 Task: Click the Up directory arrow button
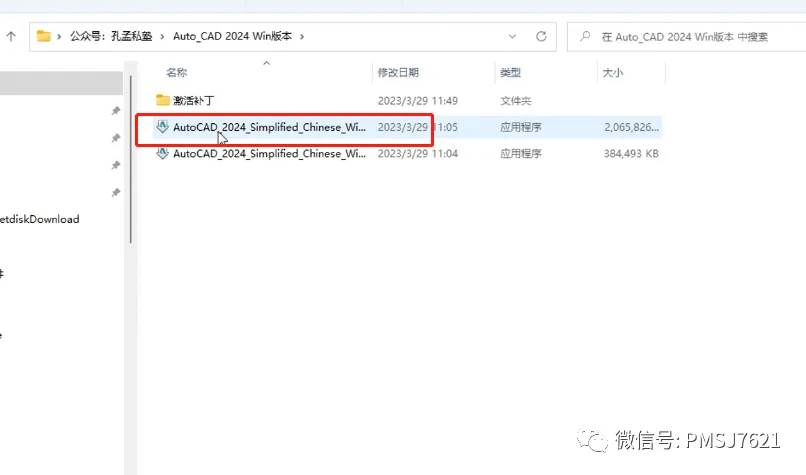coord(11,36)
